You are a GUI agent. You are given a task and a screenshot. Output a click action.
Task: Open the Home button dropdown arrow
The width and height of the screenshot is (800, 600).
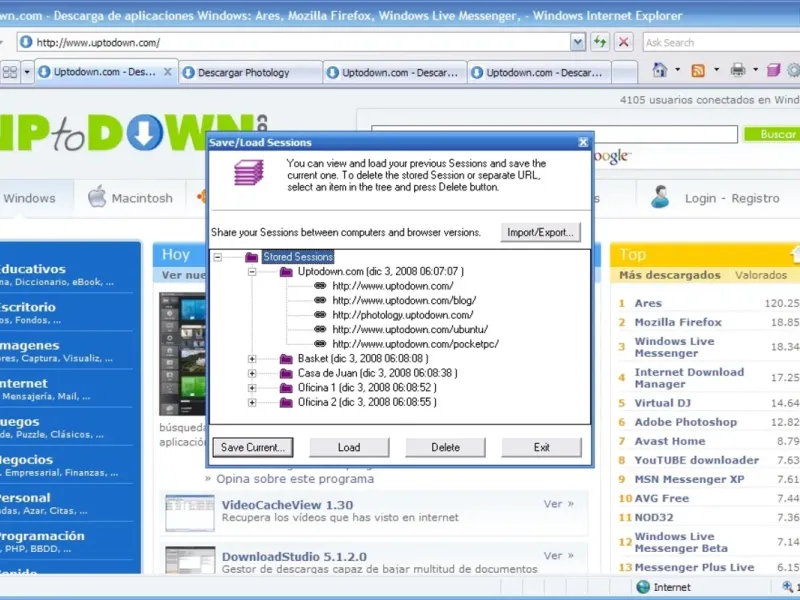pyautogui.click(x=678, y=69)
